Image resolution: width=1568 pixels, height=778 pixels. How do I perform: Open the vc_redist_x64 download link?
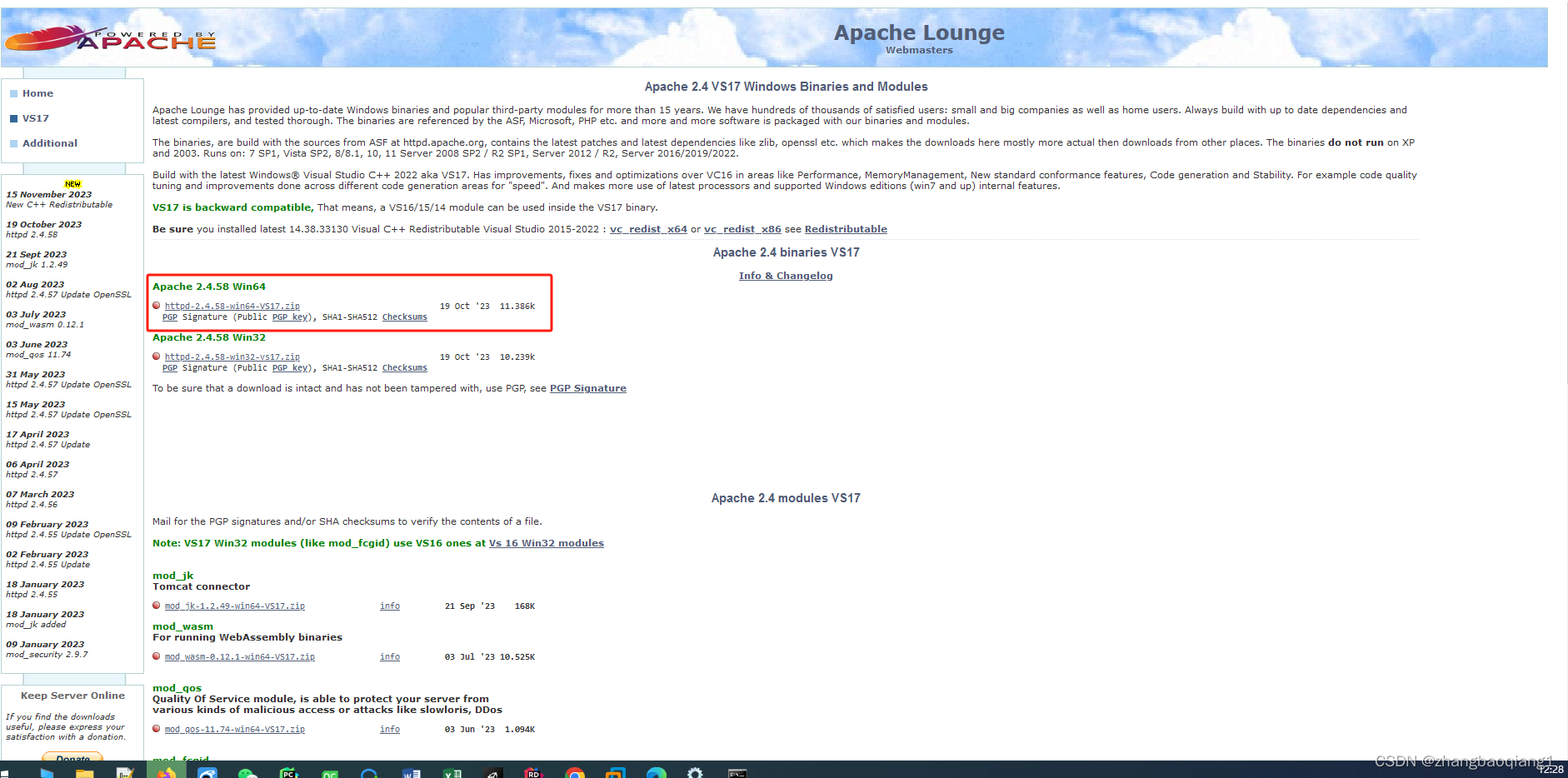(648, 229)
